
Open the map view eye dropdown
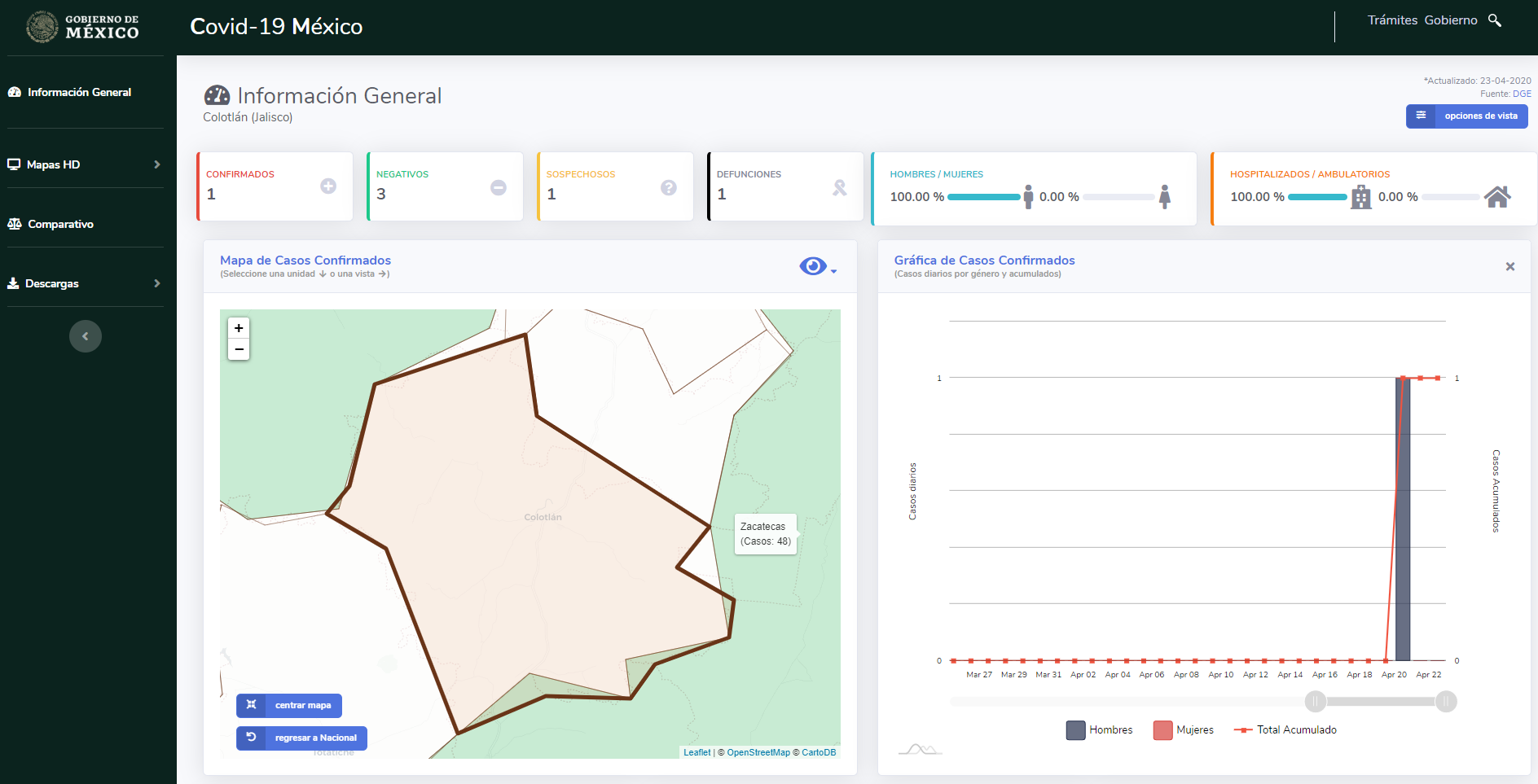(x=818, y=266)
